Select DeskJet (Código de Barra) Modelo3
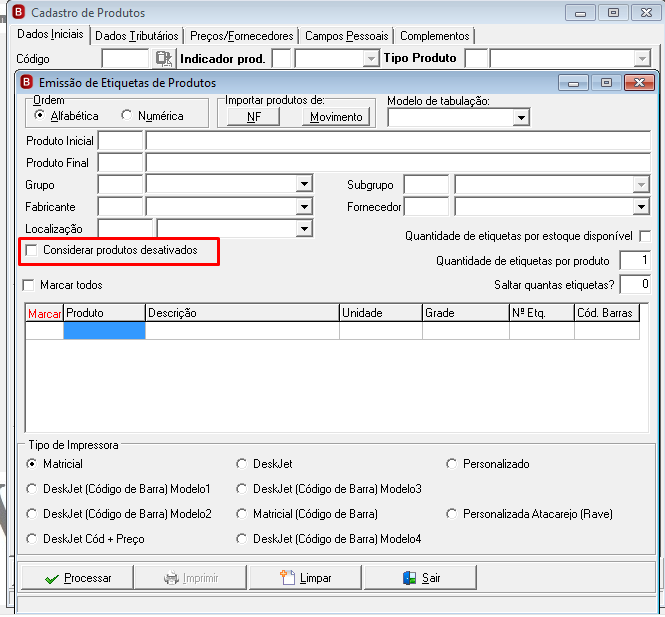Image resolution: width=665 pixels, height=617 pixels. point(241,489)
